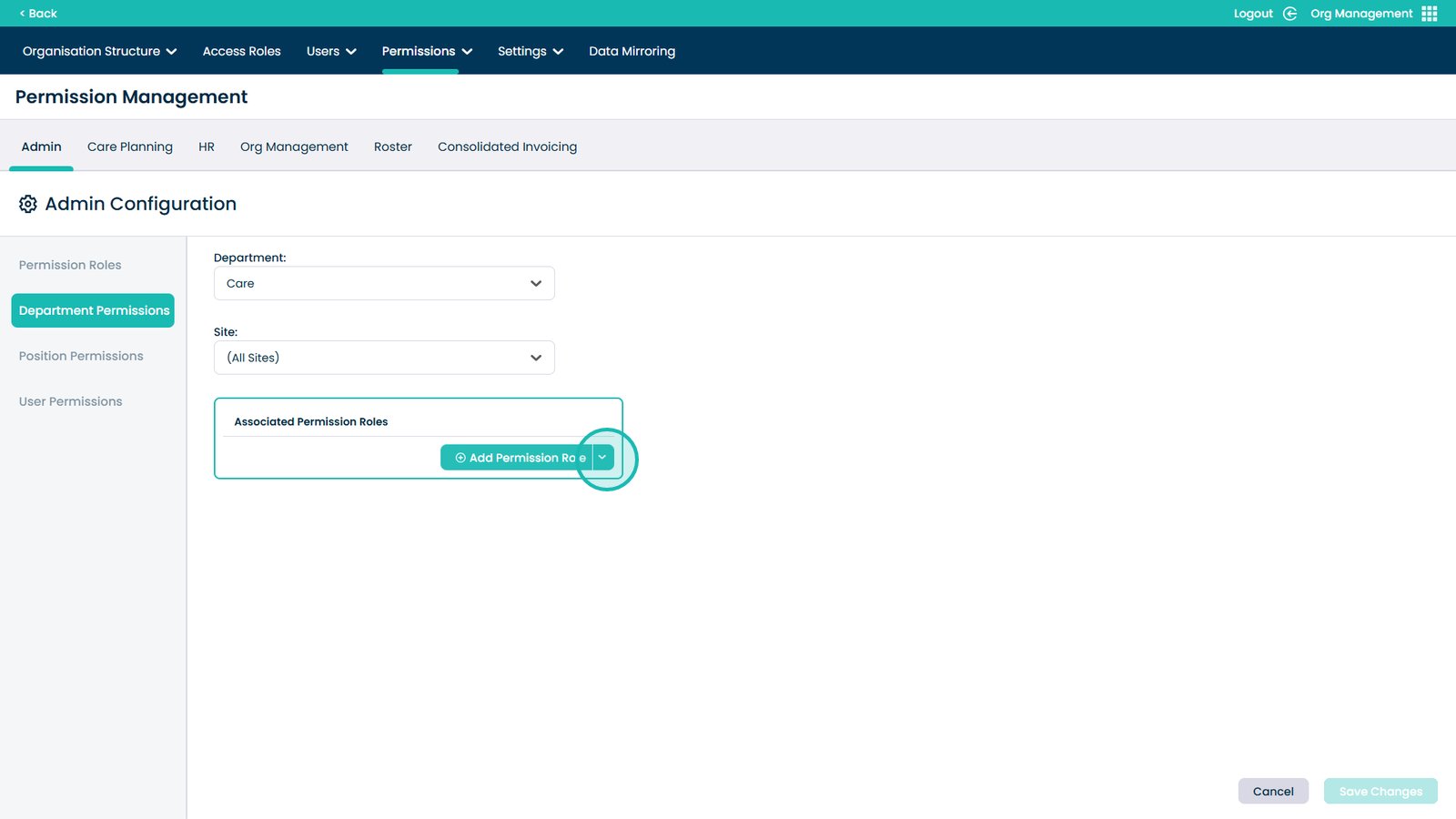Click the Admin Configuration gear icon

pos(28,204)
